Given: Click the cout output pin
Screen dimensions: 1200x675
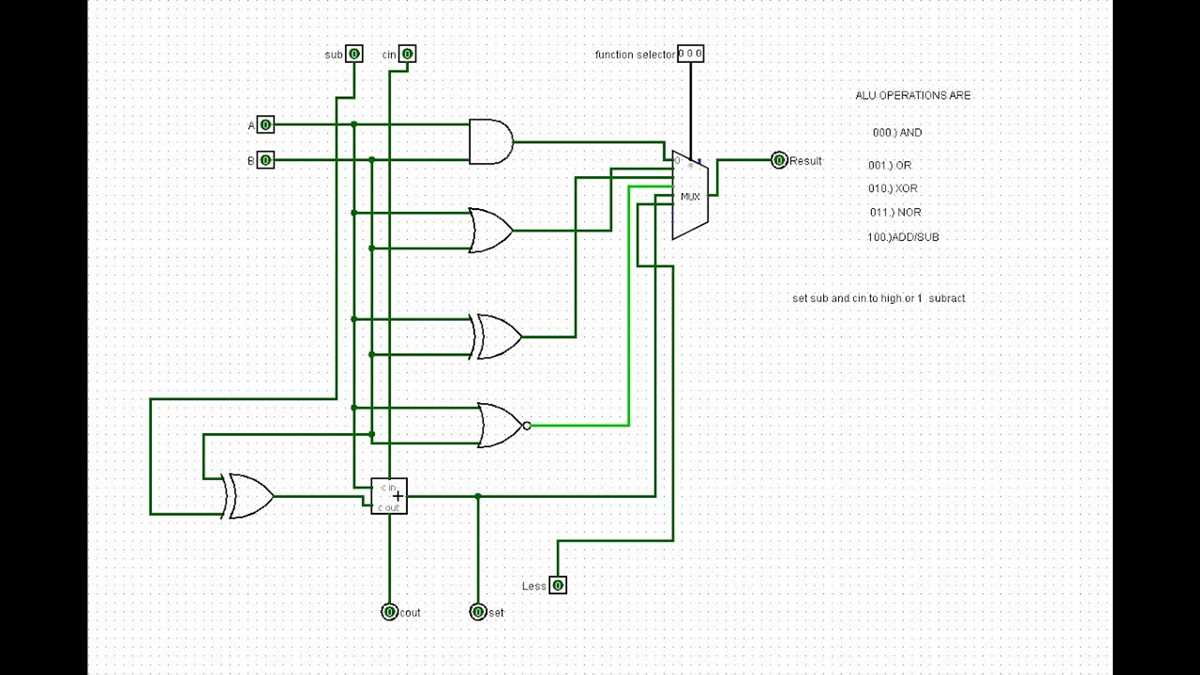Looking at the screenshot, I should click(x=389, y=611).
